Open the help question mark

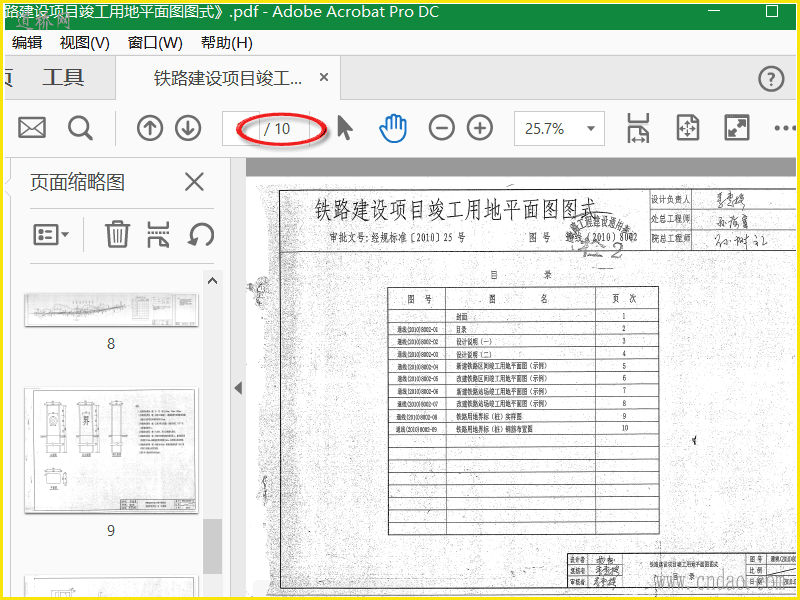click(x=771, y=79)
